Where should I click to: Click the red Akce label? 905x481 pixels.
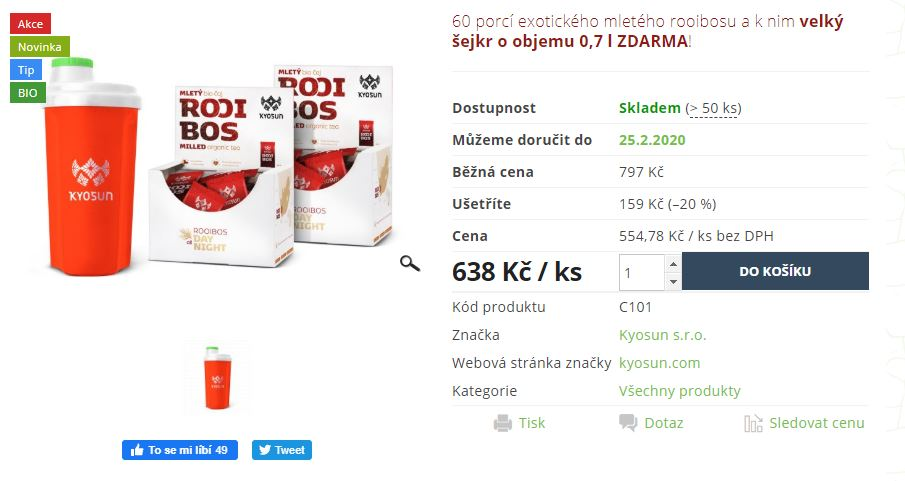click(30, 24)
